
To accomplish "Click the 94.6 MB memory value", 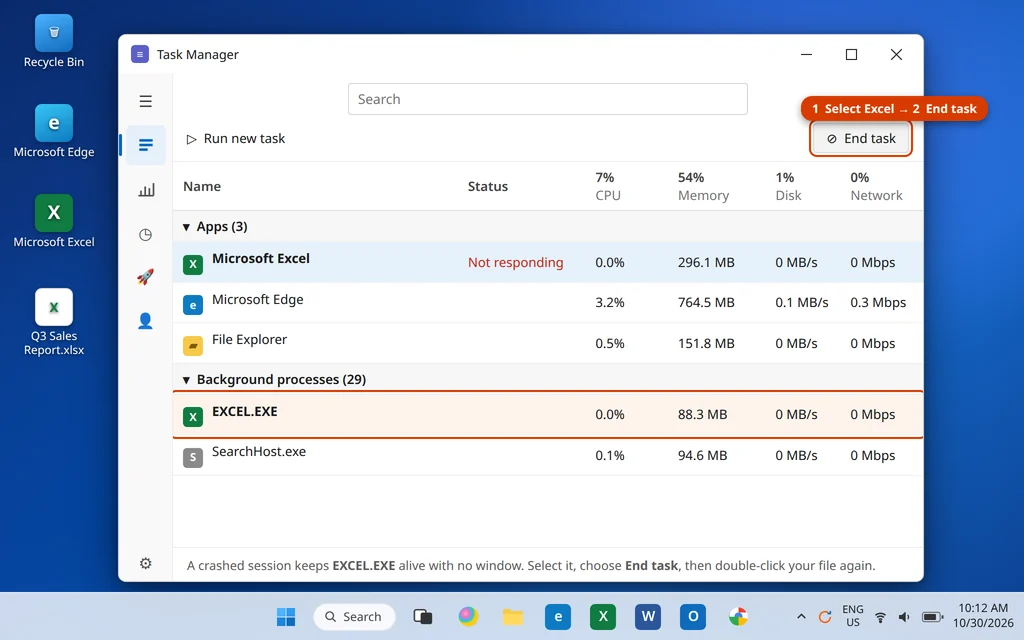I will click(x=702, y=456).
